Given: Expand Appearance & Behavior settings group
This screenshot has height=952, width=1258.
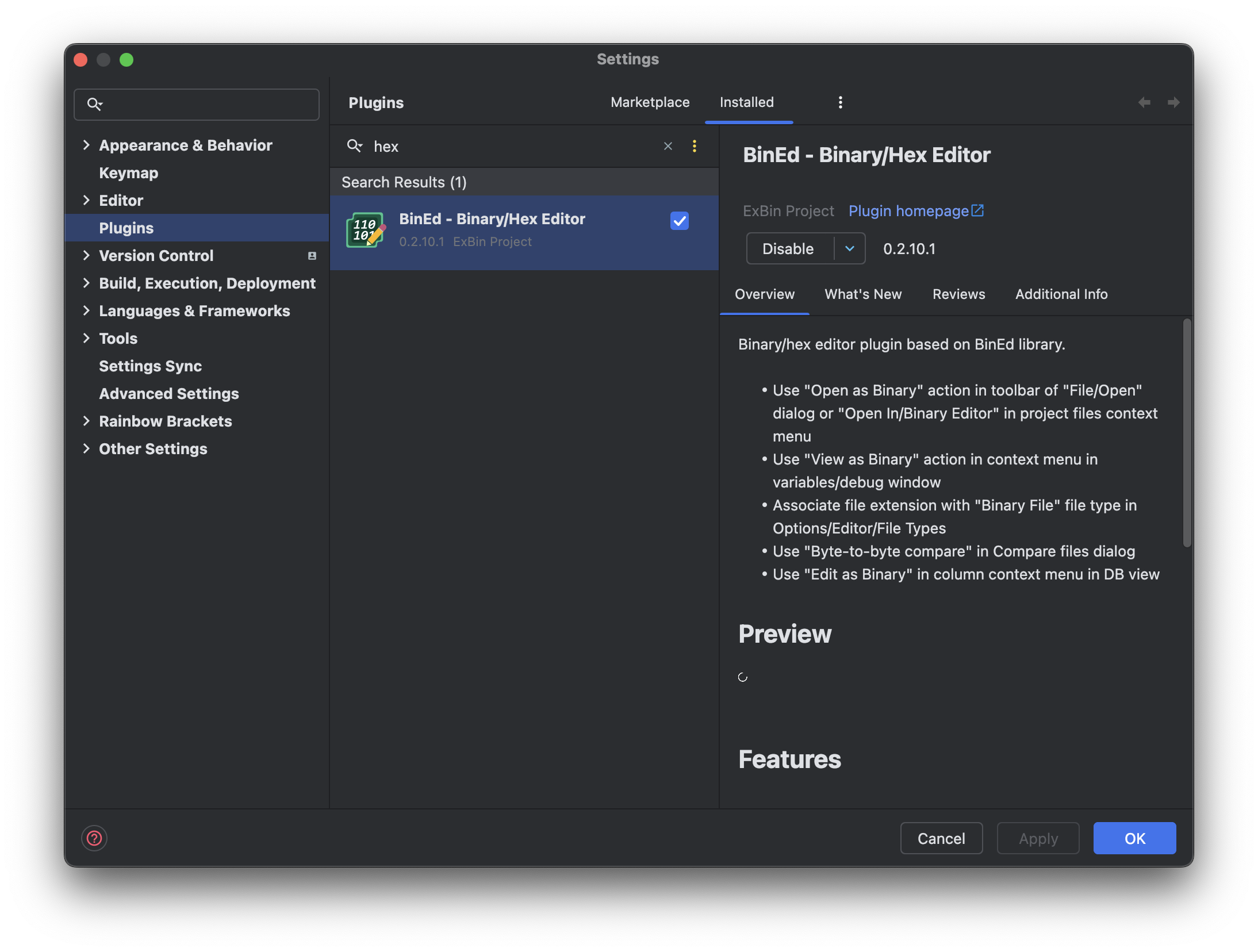Looking at the screenshot, I should click(x=86, y=145).
